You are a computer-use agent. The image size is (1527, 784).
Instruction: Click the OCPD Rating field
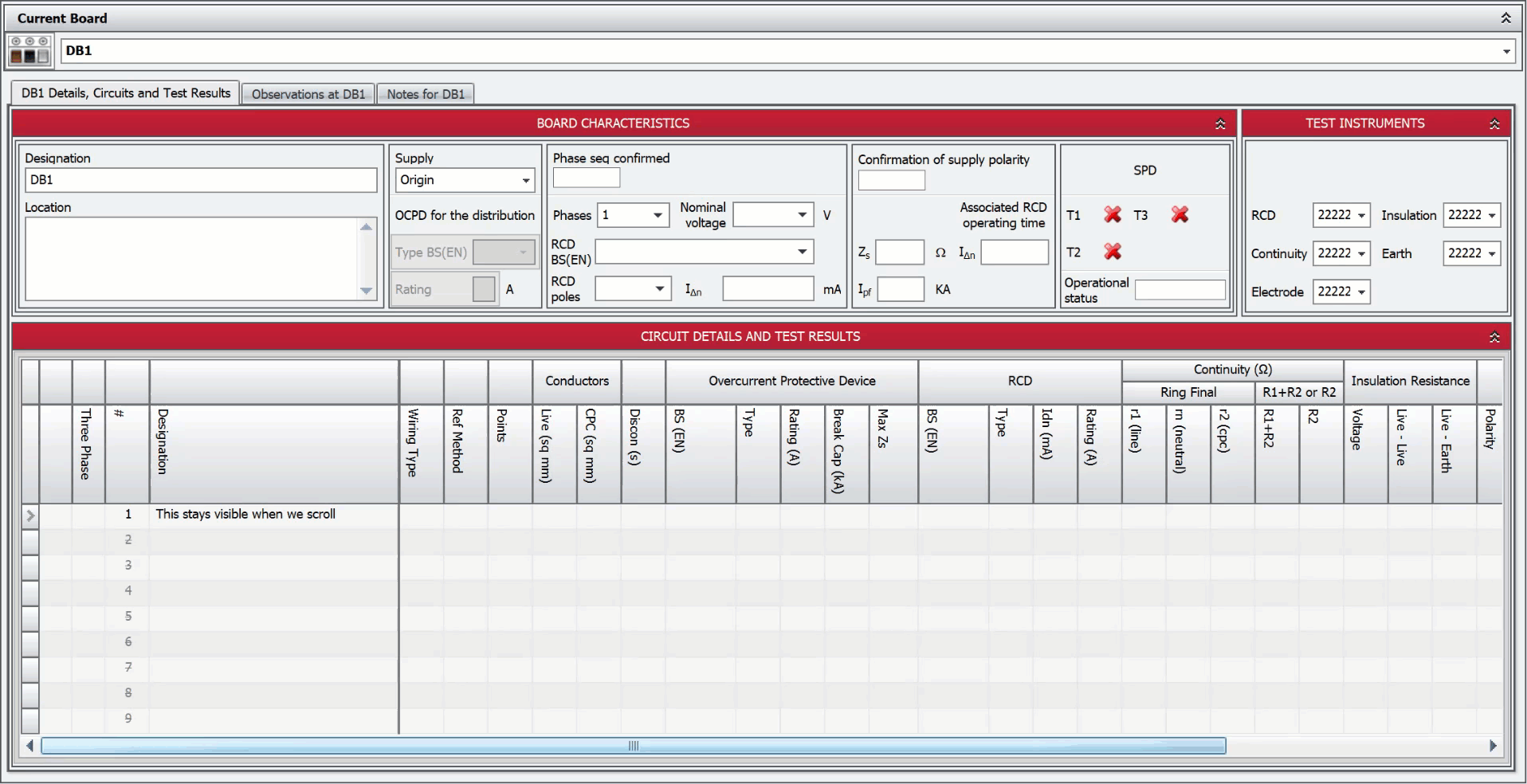pyautogui.click(x=484, y=289)
